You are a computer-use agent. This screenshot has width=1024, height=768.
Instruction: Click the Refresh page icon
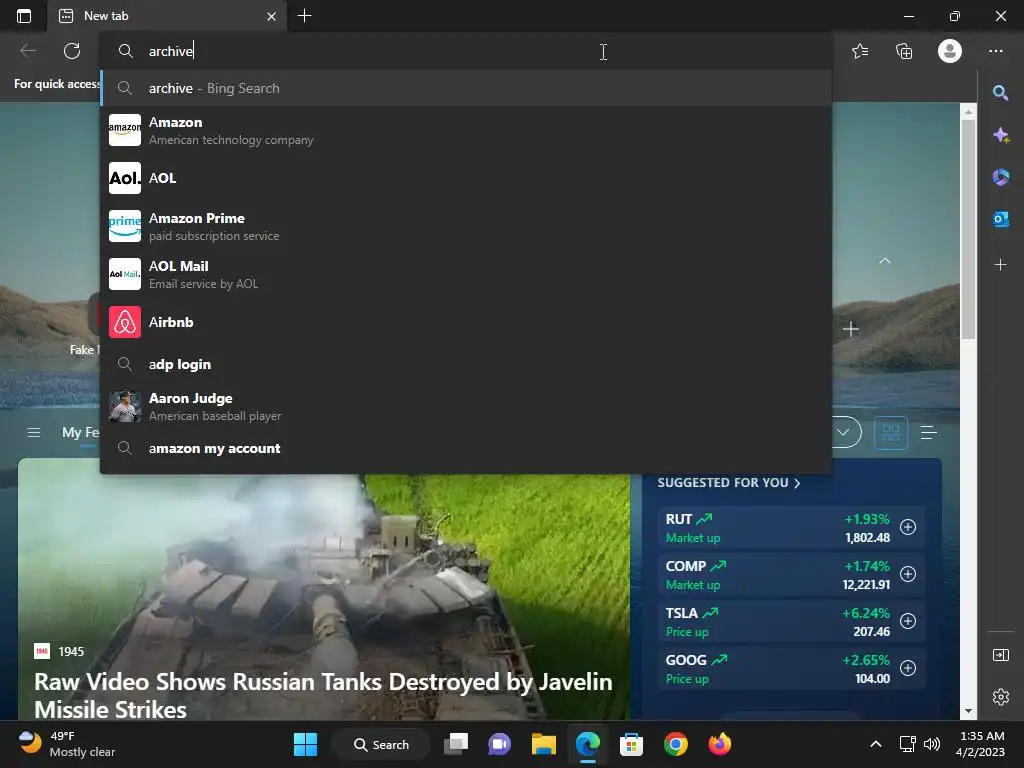tap(72, 51)
